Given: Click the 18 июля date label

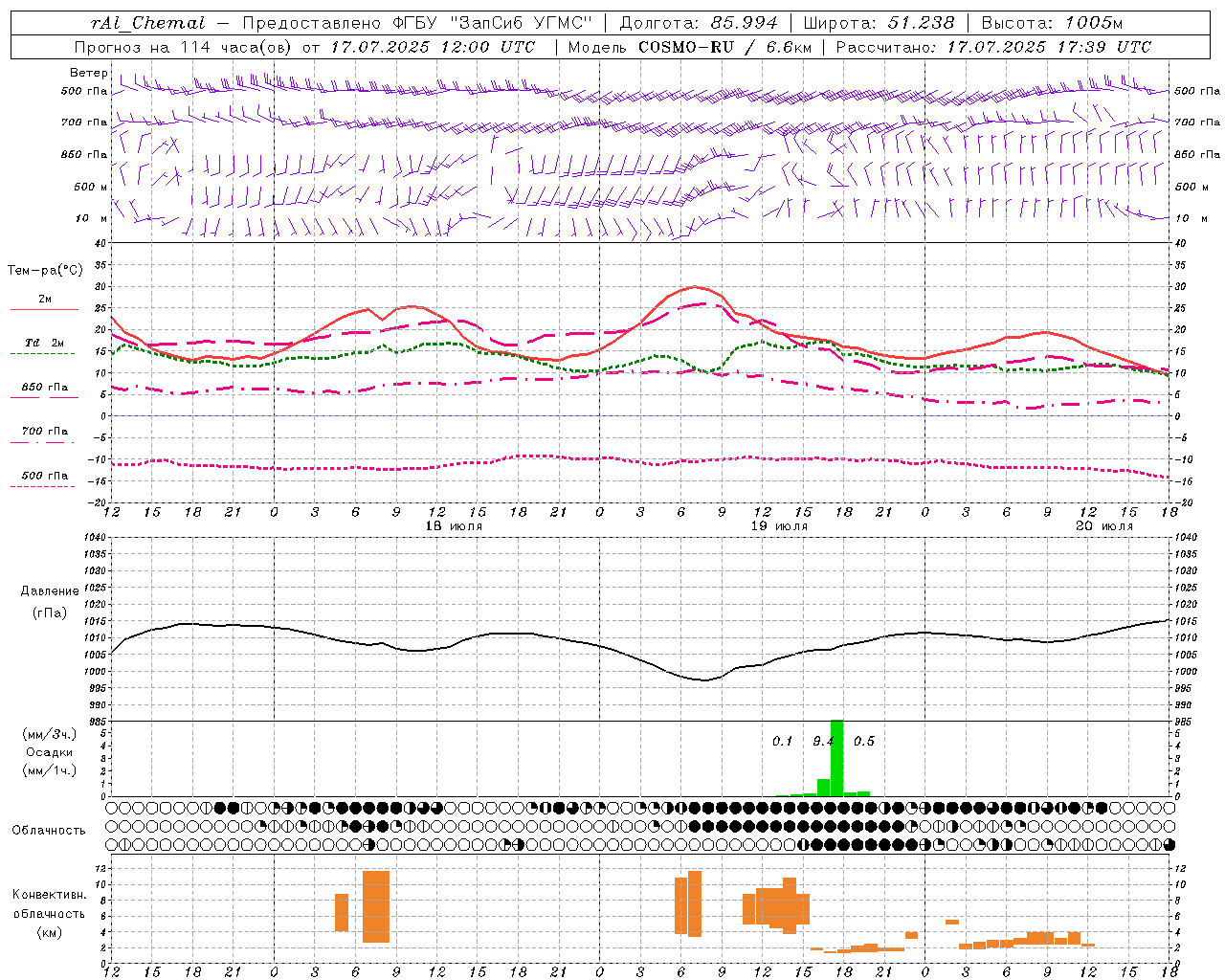Looking at the screenshot, I should 454,526.
